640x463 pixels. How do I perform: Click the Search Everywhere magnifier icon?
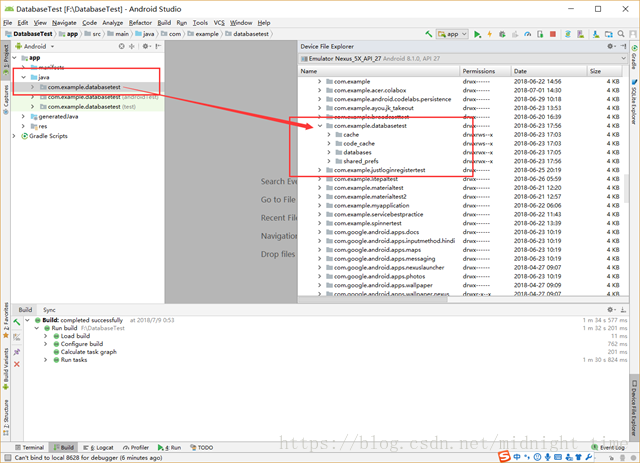(x=621, y=34)
